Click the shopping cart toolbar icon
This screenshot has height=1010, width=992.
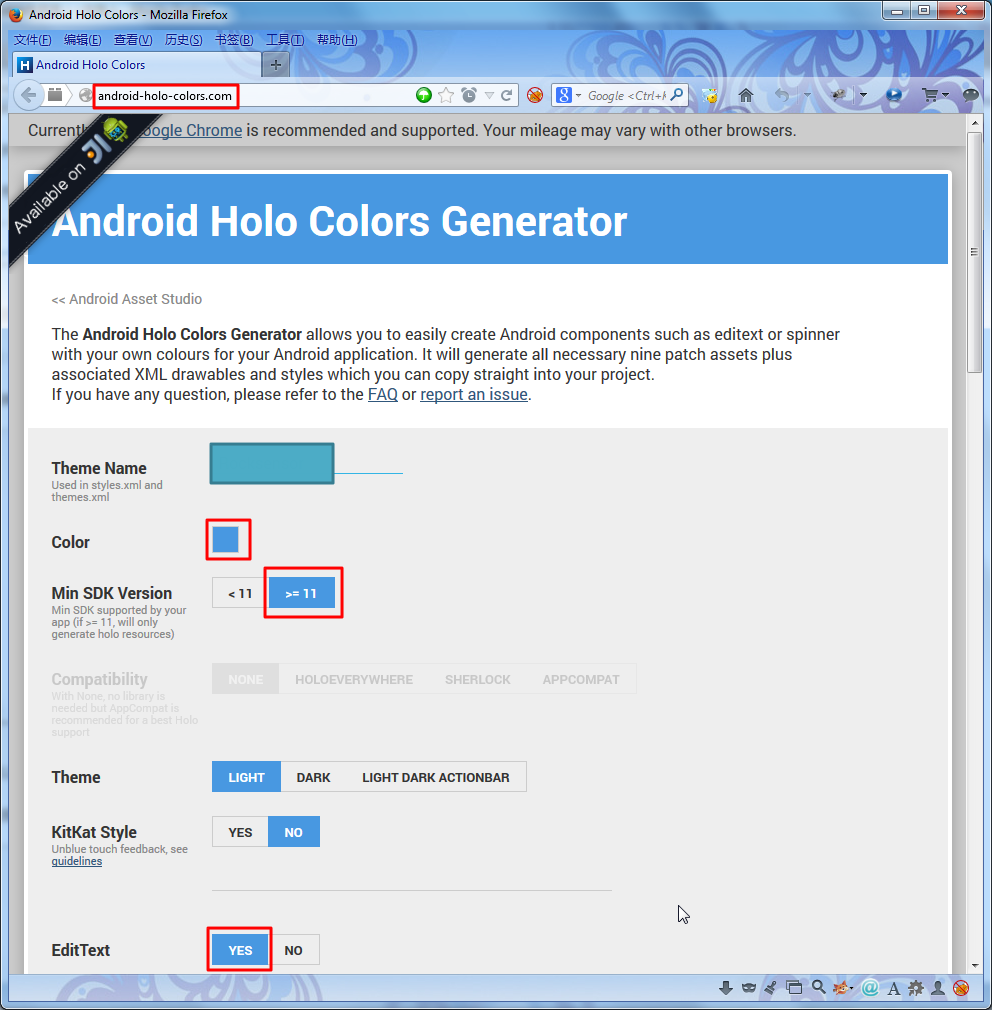click(x=930, y=95)
